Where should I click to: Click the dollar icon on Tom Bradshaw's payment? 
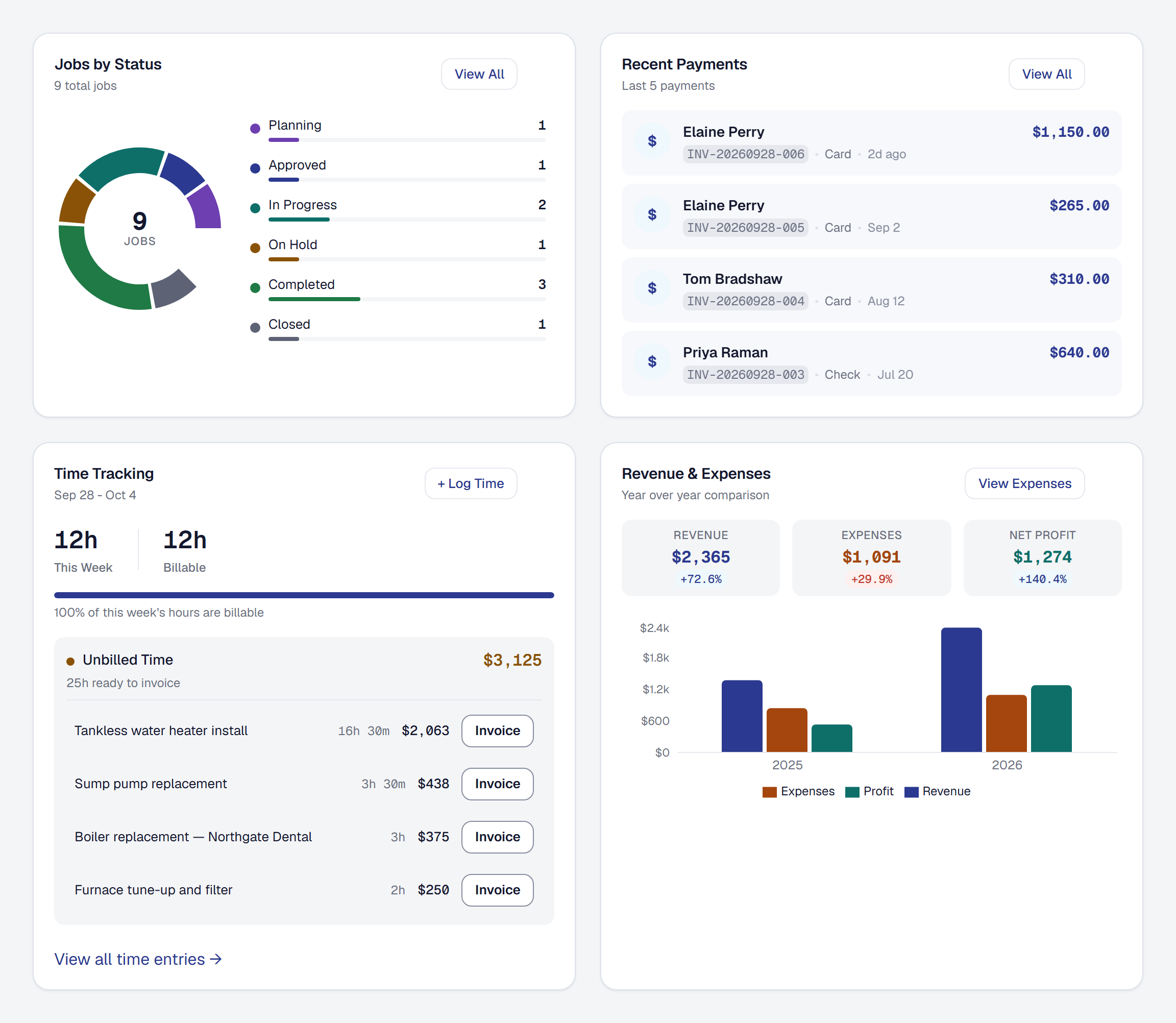[x=652, y=289]
